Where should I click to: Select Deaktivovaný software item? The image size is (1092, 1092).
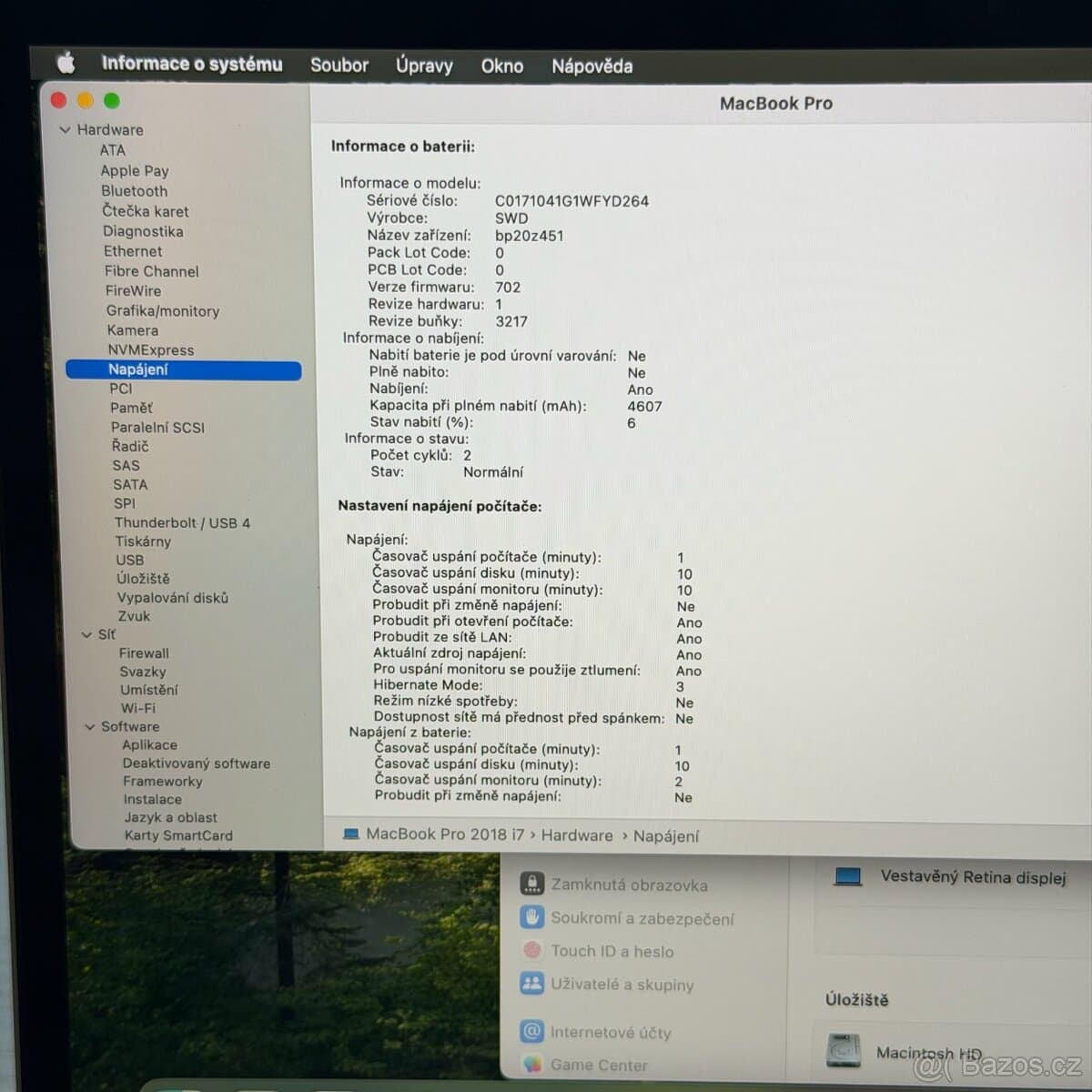point(197,763)
